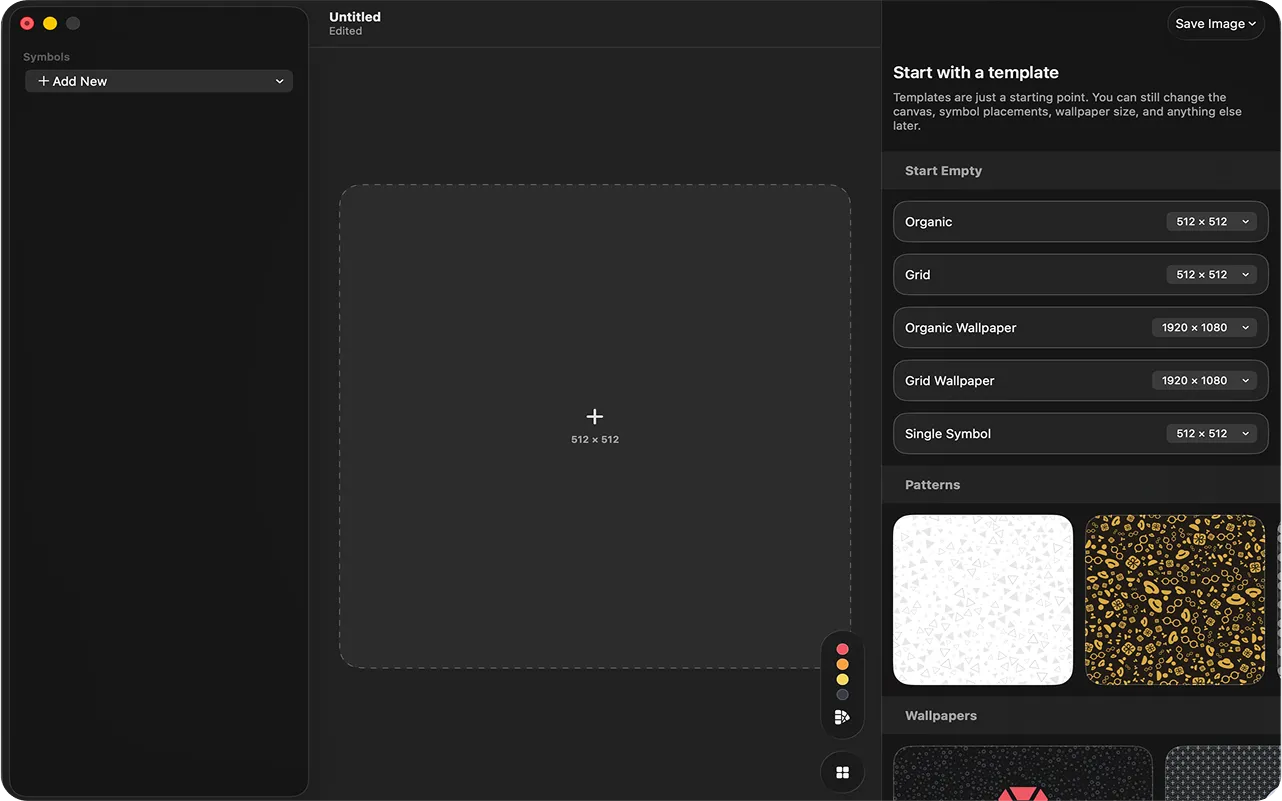This screenshot has height=801, width=1282.
Task: Choose the white triangles pattern thumbnail
Action: 982,599
